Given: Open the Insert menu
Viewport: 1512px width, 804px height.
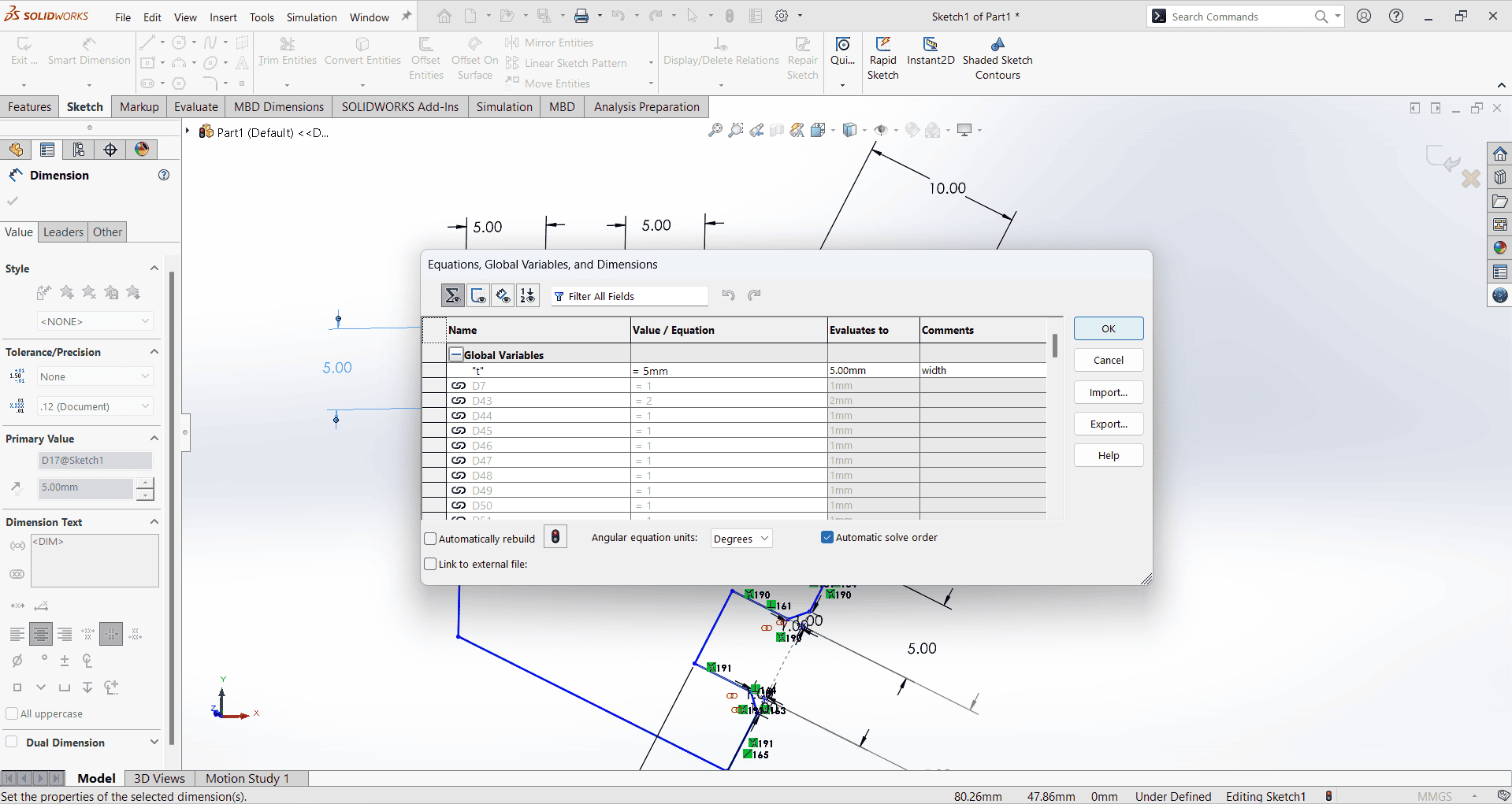Looking at the screenshot, I should 223,17.
